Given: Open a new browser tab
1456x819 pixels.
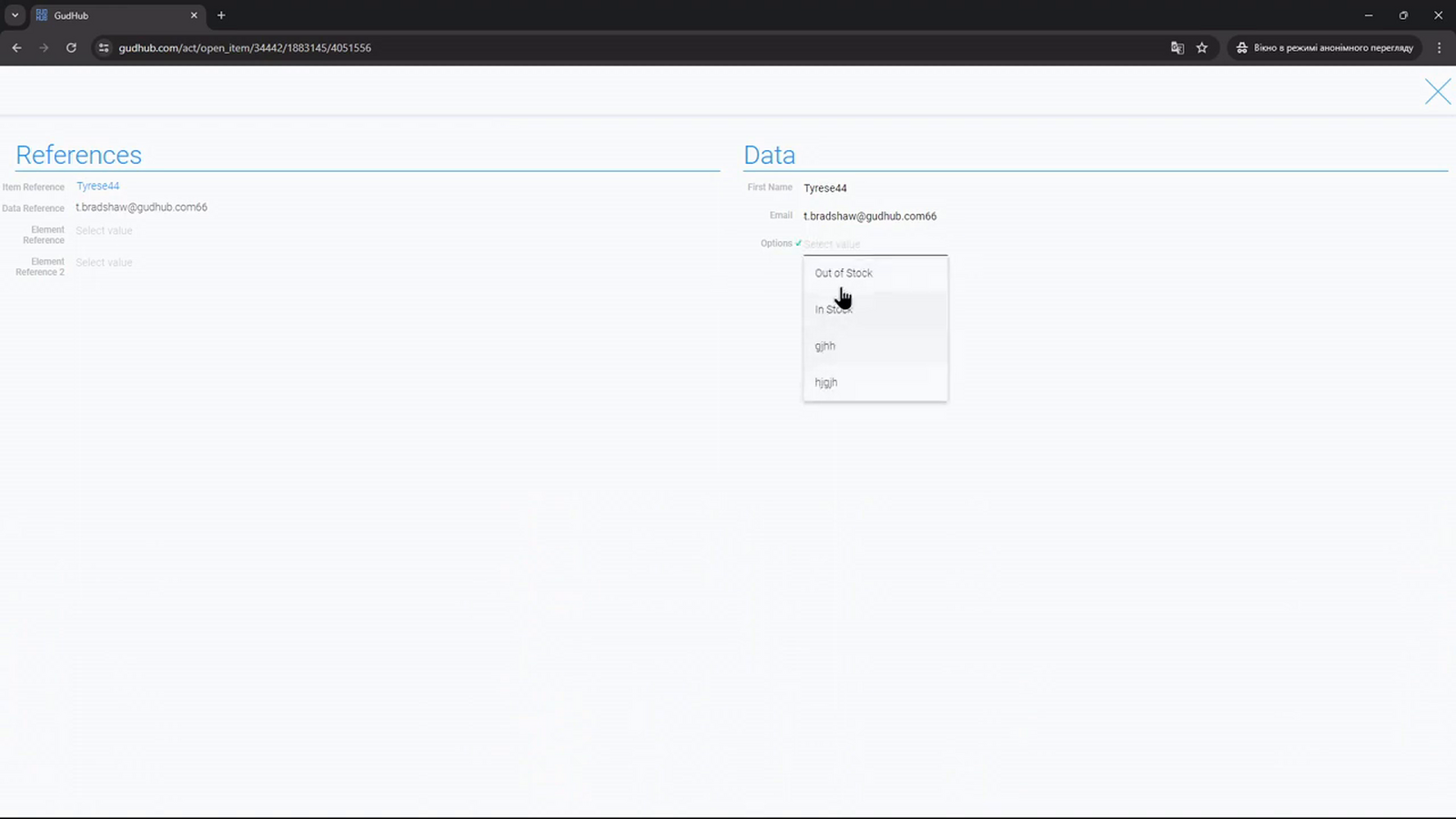Looking at the screenshot, I should (x=221, y=15).
